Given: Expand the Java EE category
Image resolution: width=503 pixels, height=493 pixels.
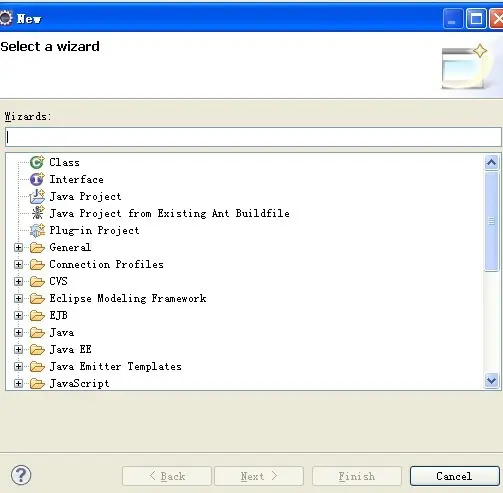Looking at the screenshot, I should pyautogui.click(x=18, y=349).
